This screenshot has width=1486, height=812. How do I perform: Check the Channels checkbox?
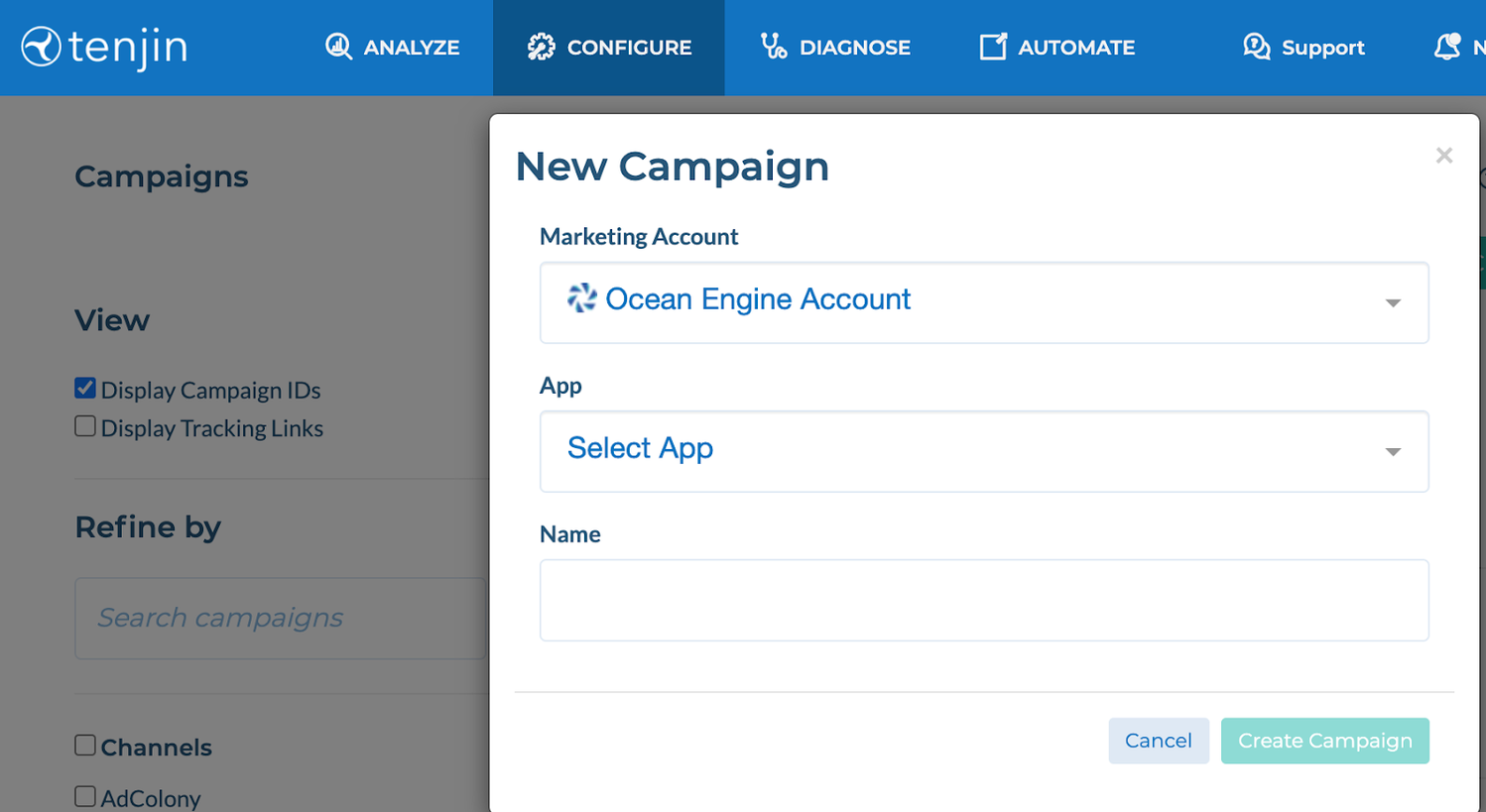point(85,746)
